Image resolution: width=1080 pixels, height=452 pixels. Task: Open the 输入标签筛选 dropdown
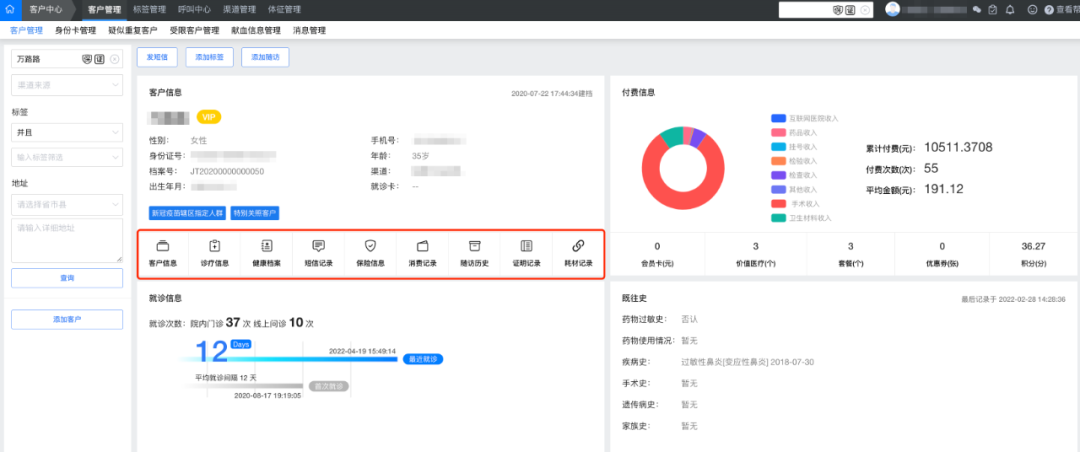coord(68,157)
